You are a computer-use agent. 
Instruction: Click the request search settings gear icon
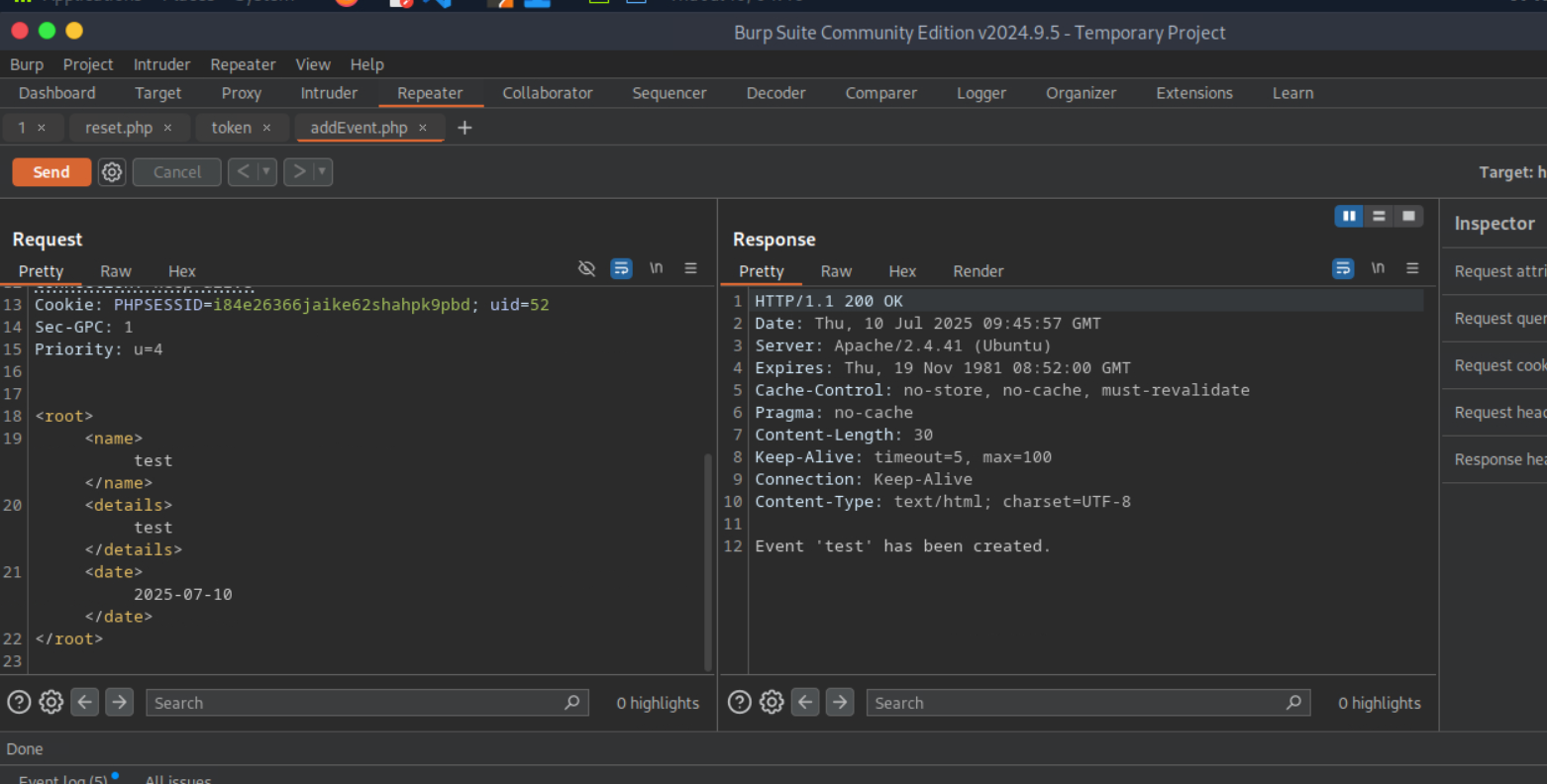pos(52,703)
